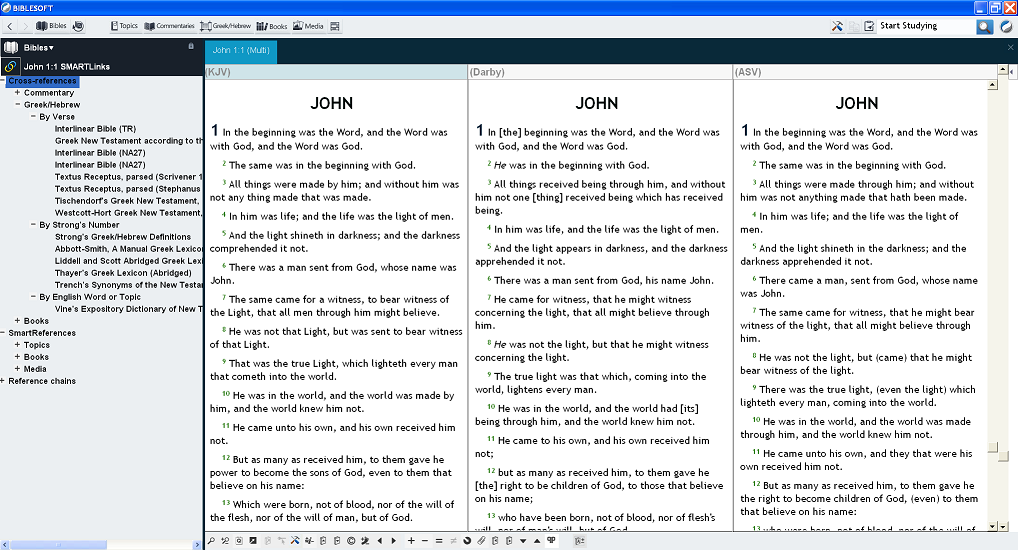Click the hammer tools icon in bottom toolbar

[295, 541]
